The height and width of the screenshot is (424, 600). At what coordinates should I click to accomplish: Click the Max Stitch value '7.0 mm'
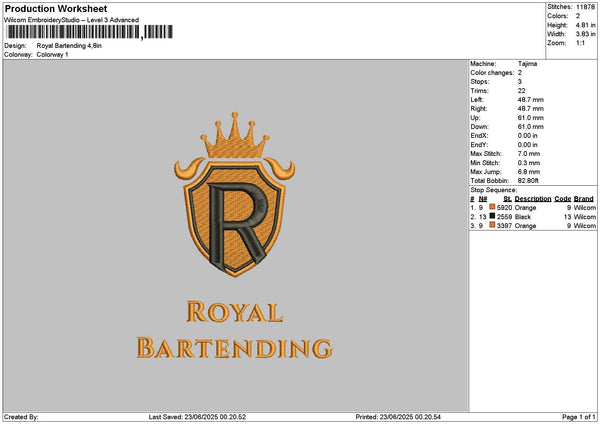[529, 154]
